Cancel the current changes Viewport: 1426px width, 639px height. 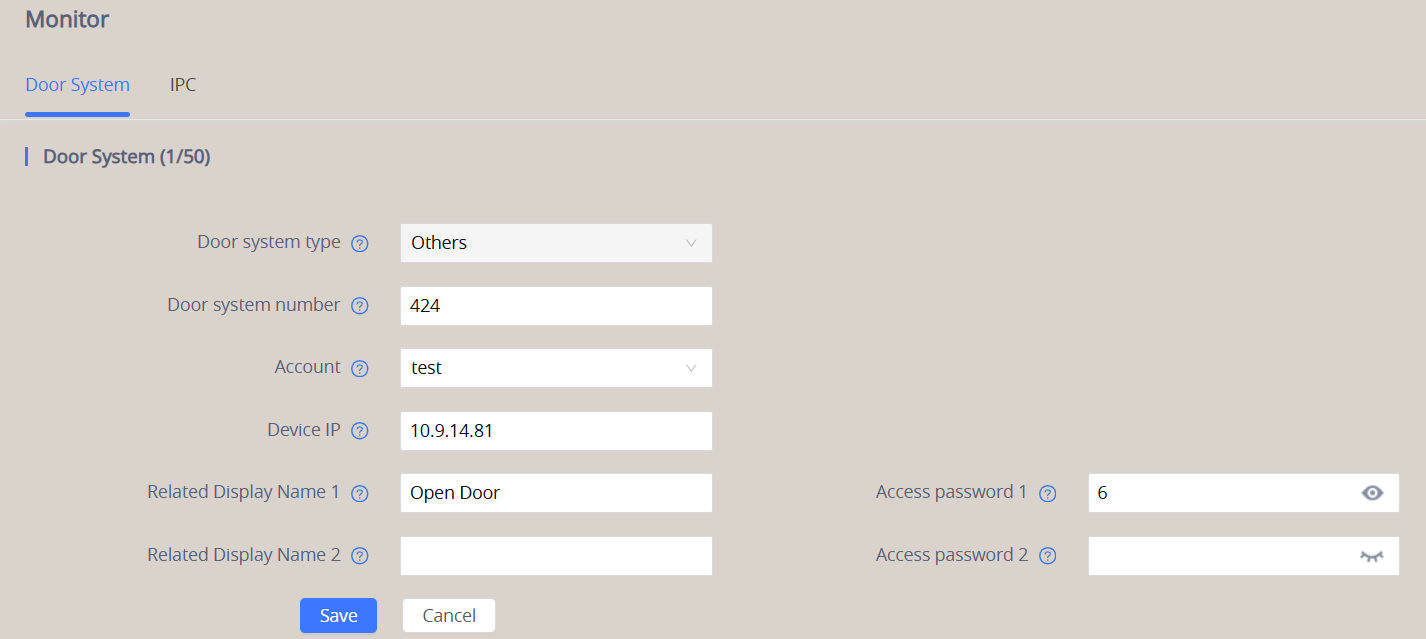[448, 615]
